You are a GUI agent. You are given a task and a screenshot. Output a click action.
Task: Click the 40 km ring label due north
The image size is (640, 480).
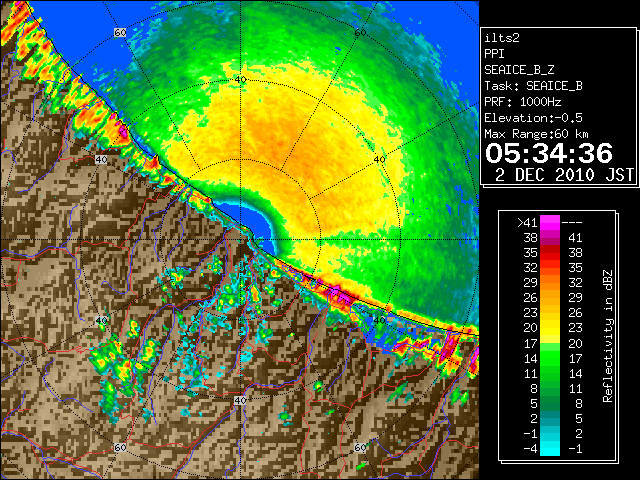240,79
